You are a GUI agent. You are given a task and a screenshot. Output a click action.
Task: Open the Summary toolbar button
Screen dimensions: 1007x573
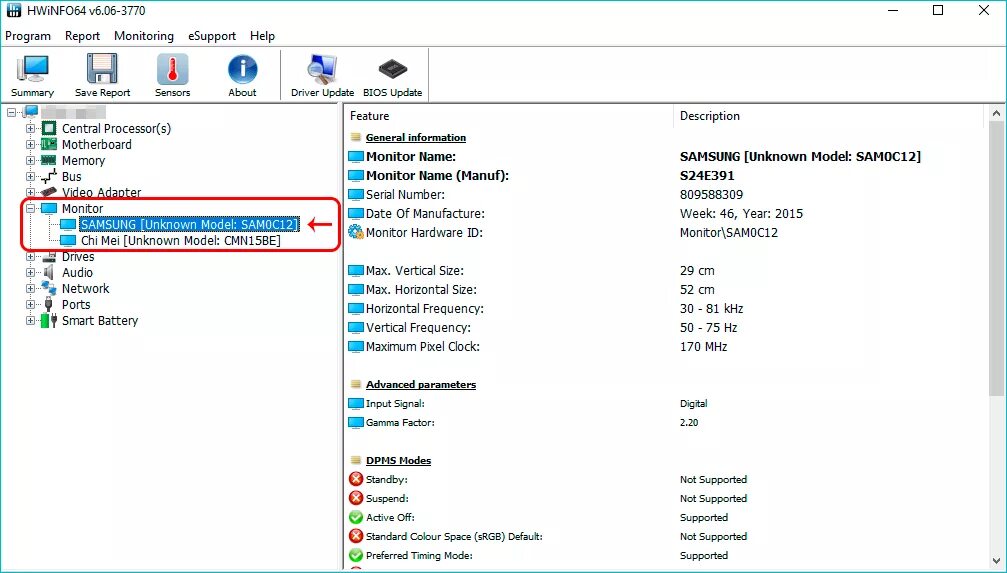click(x=32, y=75)
